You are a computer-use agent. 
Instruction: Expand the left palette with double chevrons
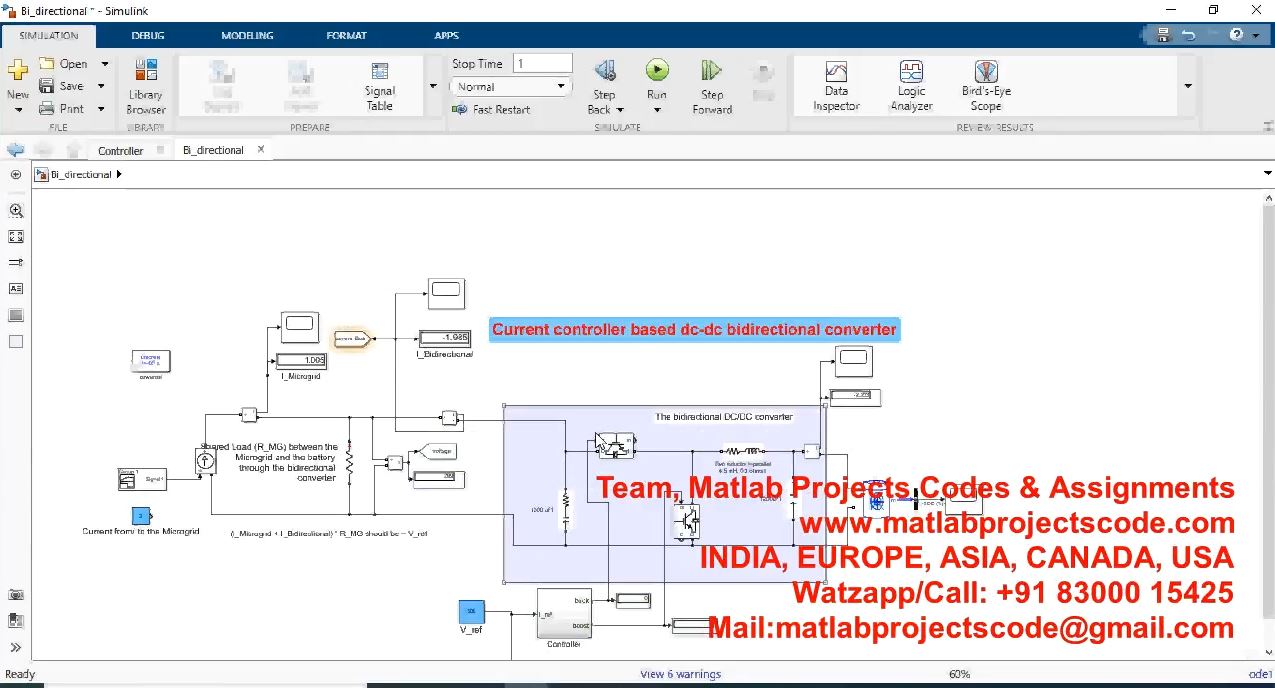[15, 647]
